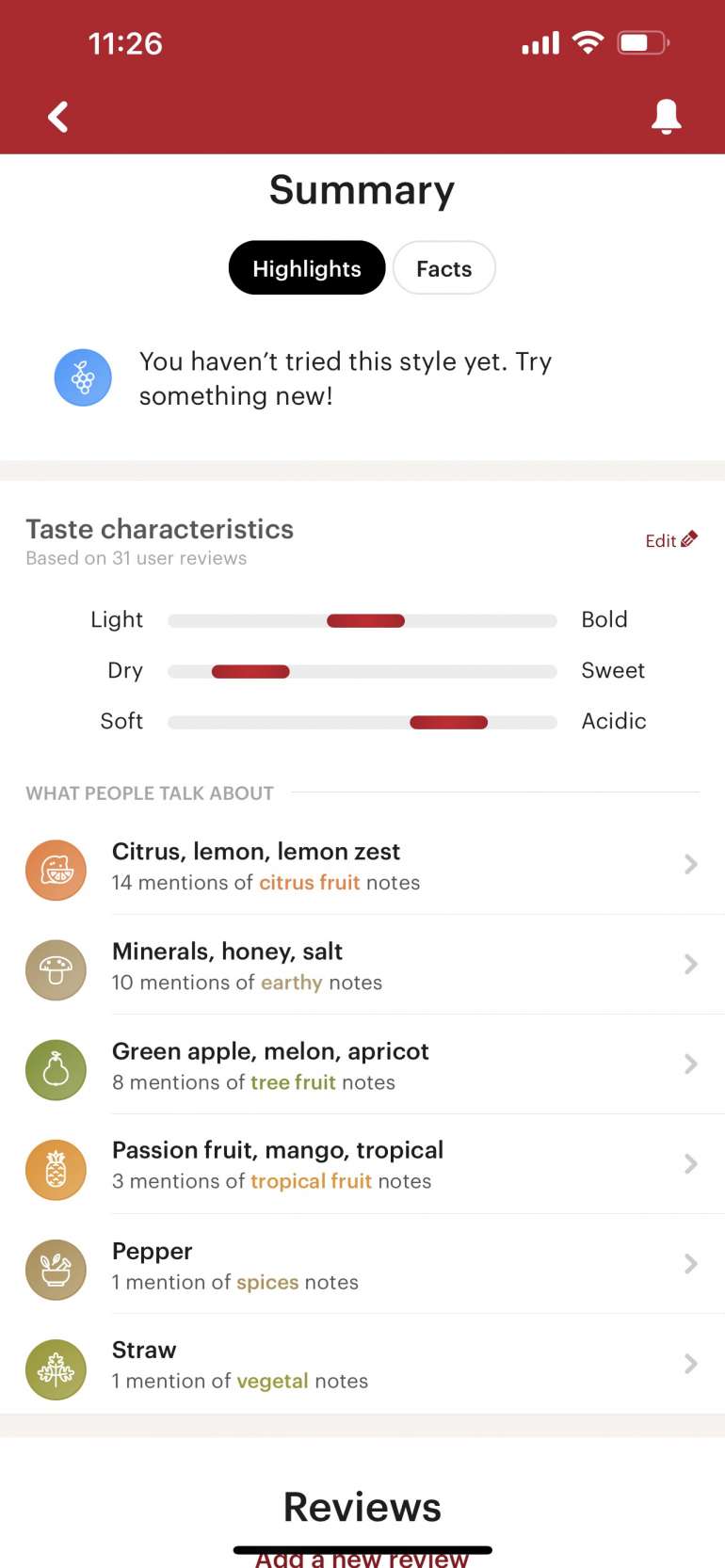The height and width of the screenshot is (1568, 725).
Task: Expand the Minerals, honey, salt details
Action: click(690, 965)
